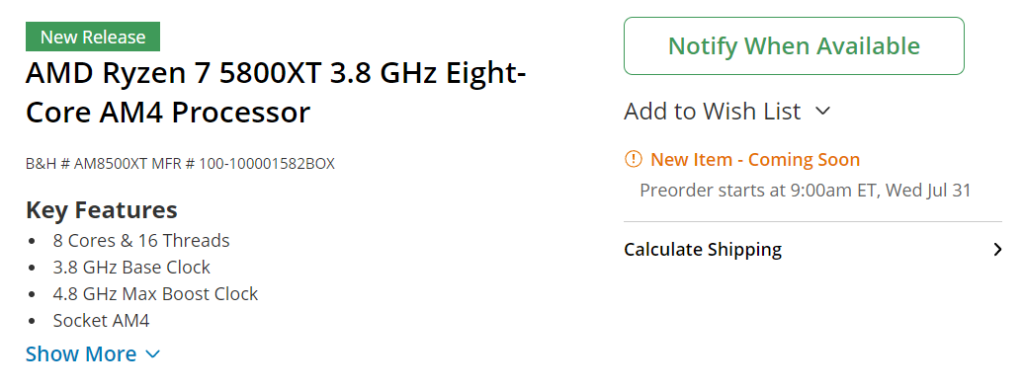The image size is (1024, 390).
Task: Click the Preorder starts at 9:00am ET text
Action: tap(805, 191)
